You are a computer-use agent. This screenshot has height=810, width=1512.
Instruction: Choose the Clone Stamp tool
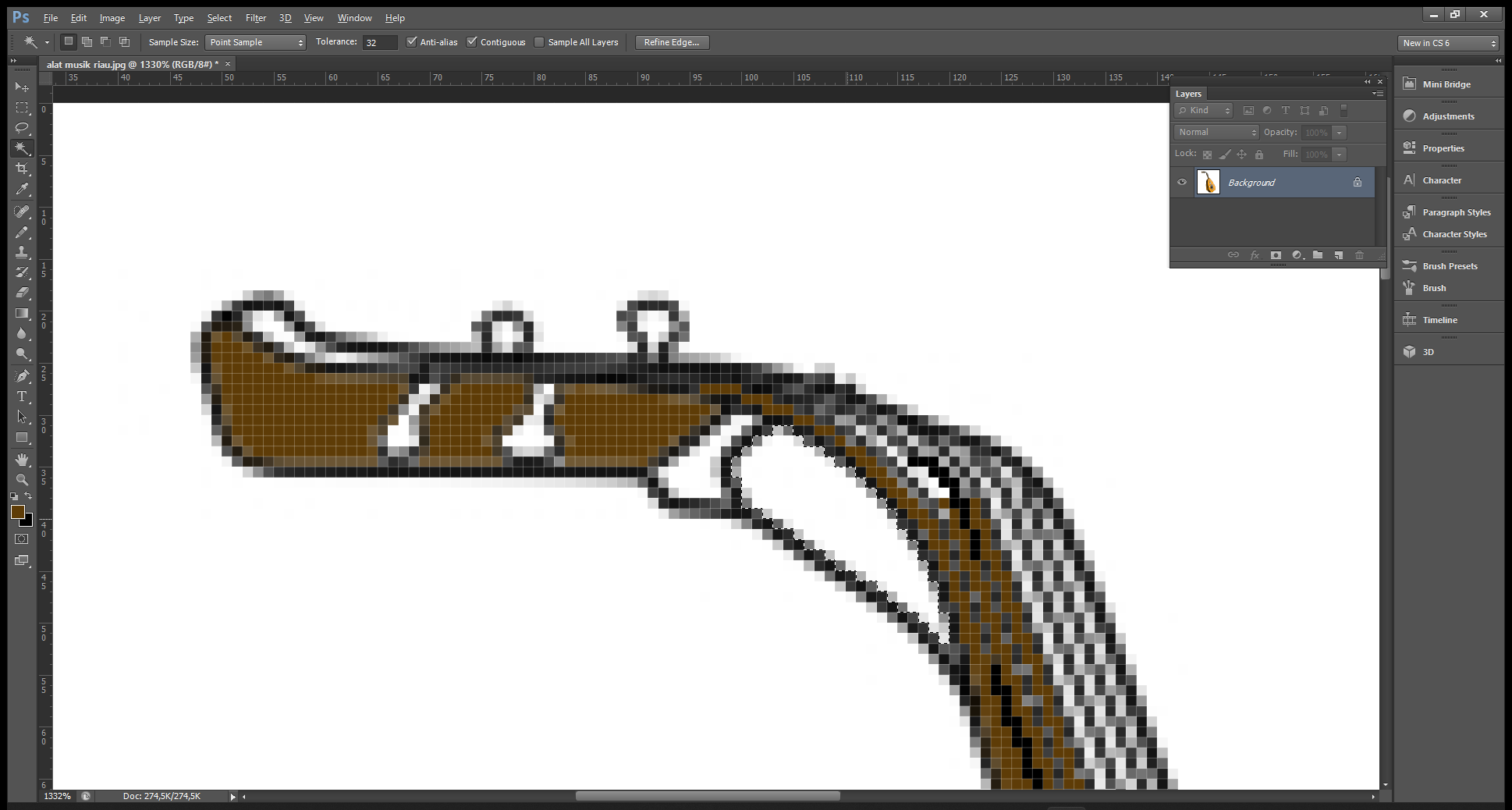22,252
